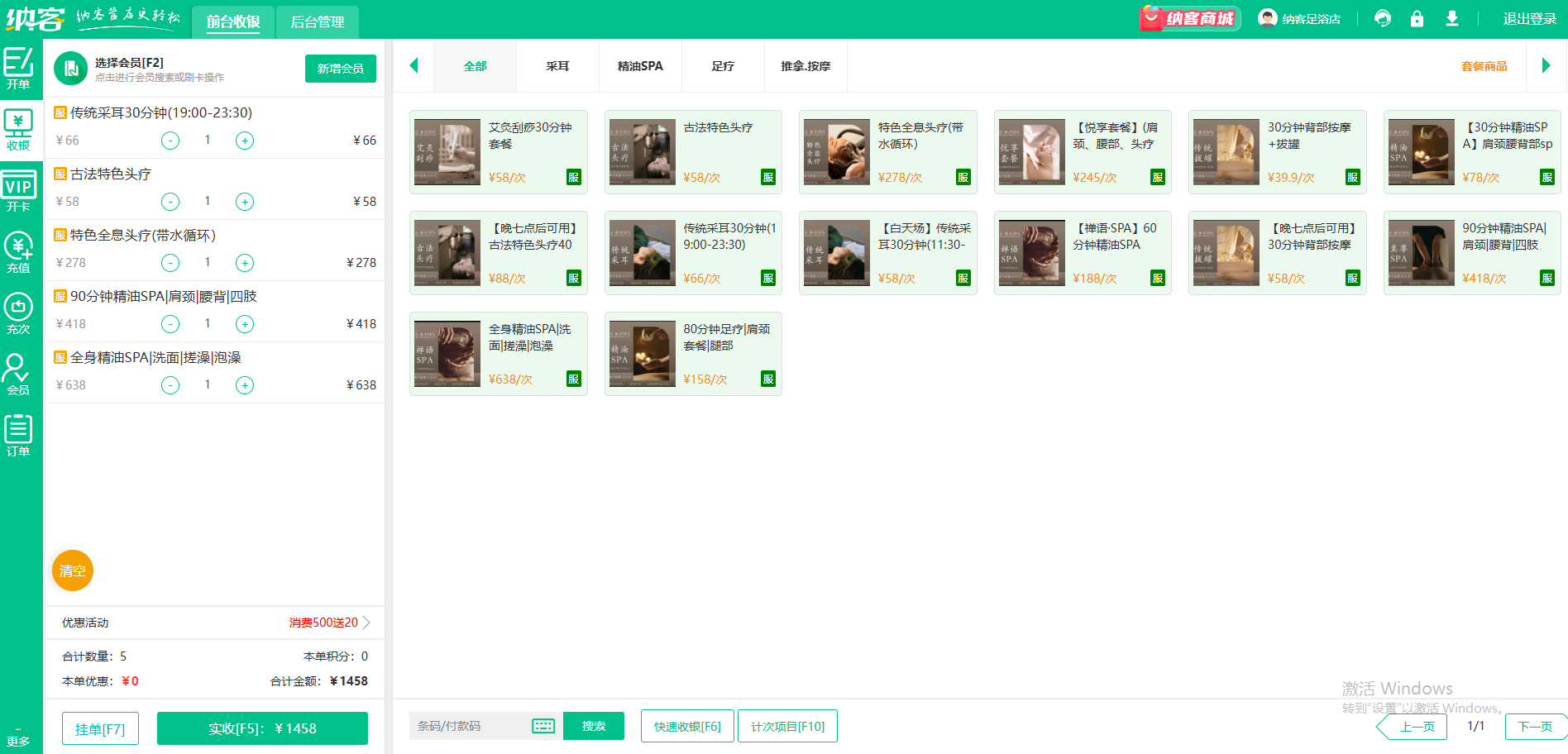Click the 纳客足浴店 user avatar
1568x754 pixels.
[1267, 18]
